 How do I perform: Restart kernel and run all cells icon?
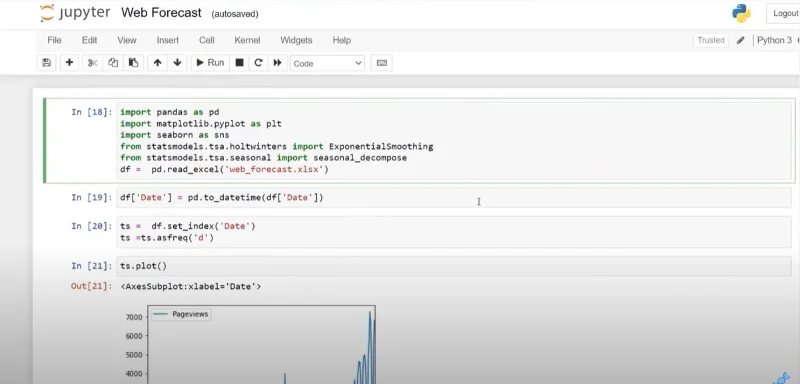[x=278, y=63]
